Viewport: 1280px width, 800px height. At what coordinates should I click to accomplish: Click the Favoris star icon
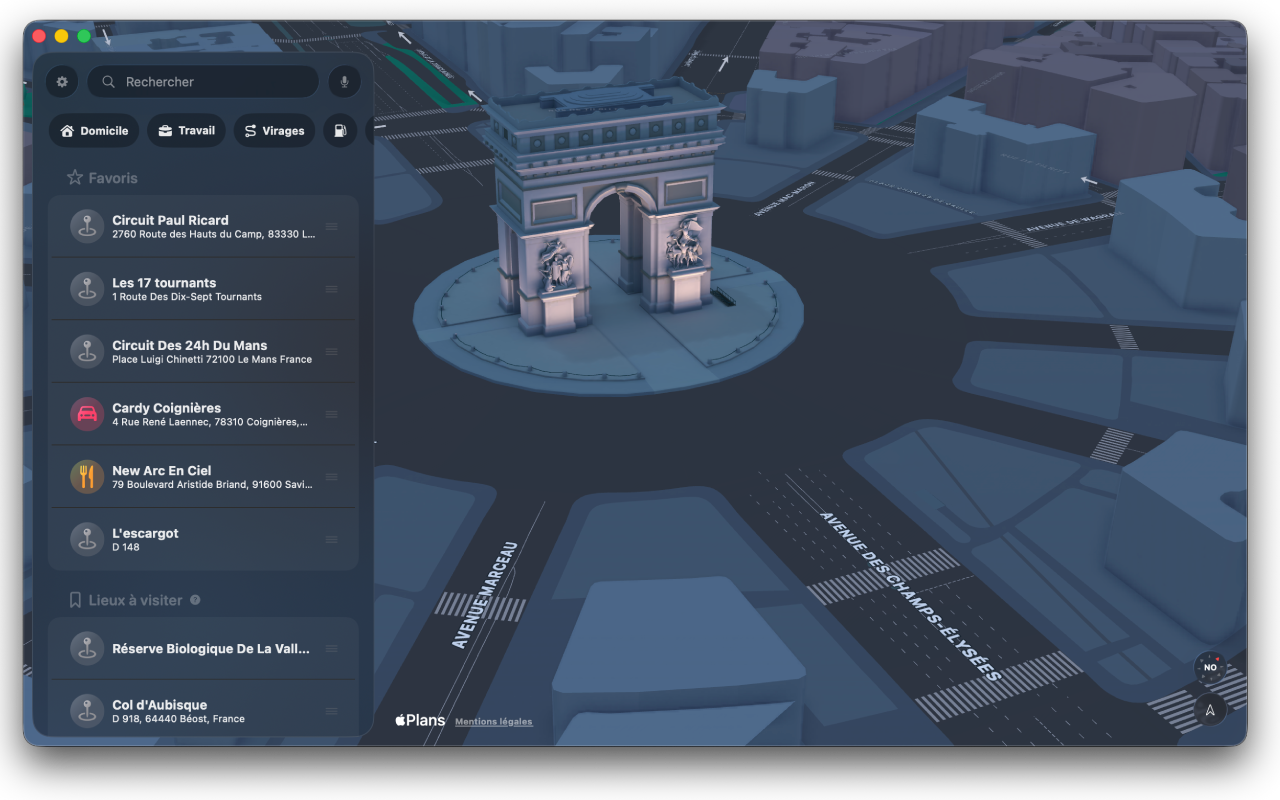[x=75, y=178]
